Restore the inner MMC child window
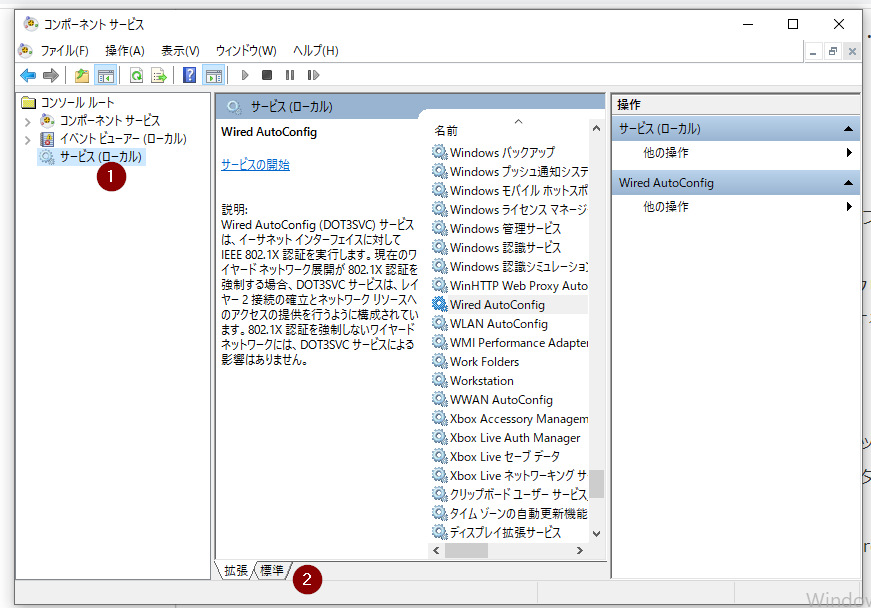Image resolution: width=871 pixels, height=608 pixels. [832, 52]
